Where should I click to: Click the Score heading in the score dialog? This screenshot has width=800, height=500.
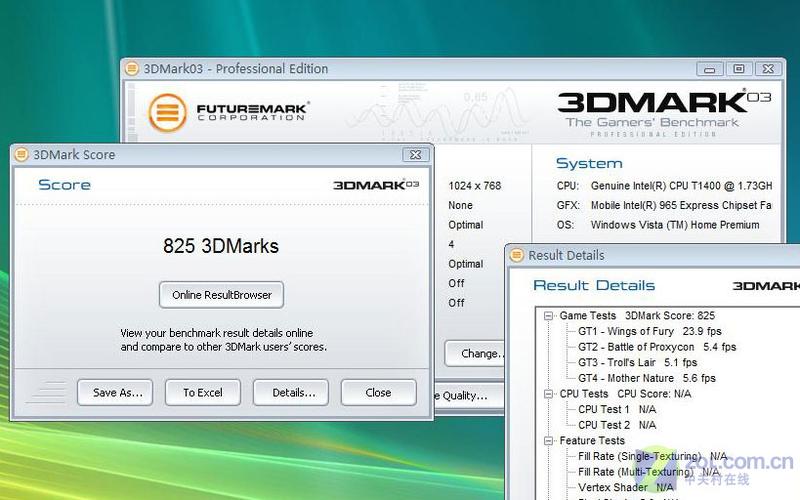click(64, 185)
